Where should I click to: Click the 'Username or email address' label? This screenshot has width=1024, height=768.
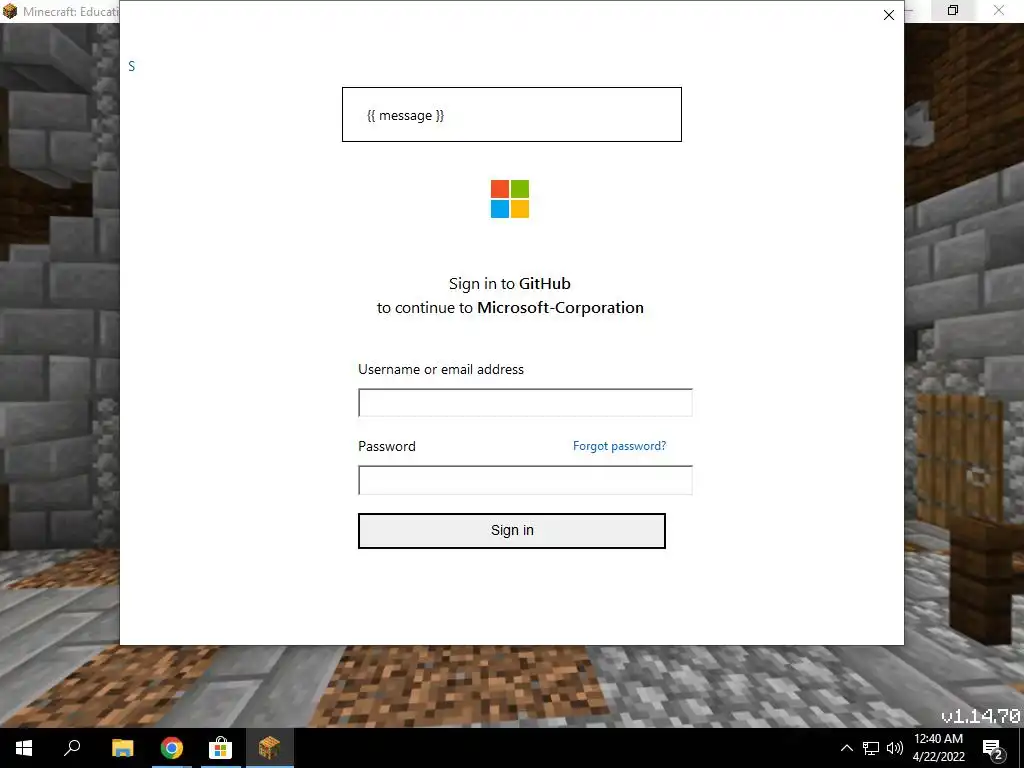click(x=441, y=370)
